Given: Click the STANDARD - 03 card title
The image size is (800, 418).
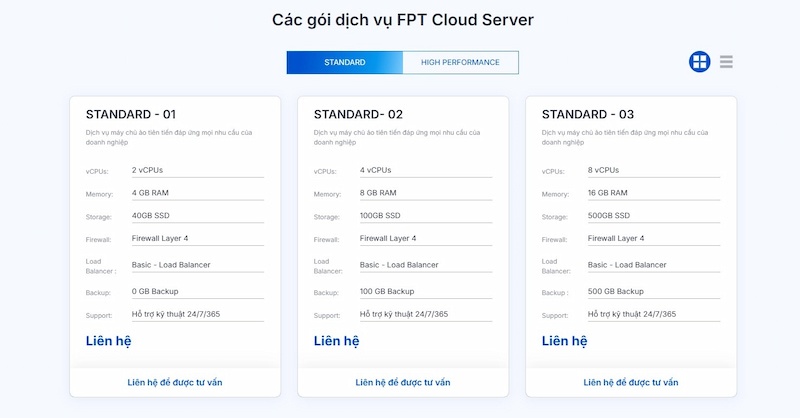Looking at the screenshot, I should pos(587,114).
